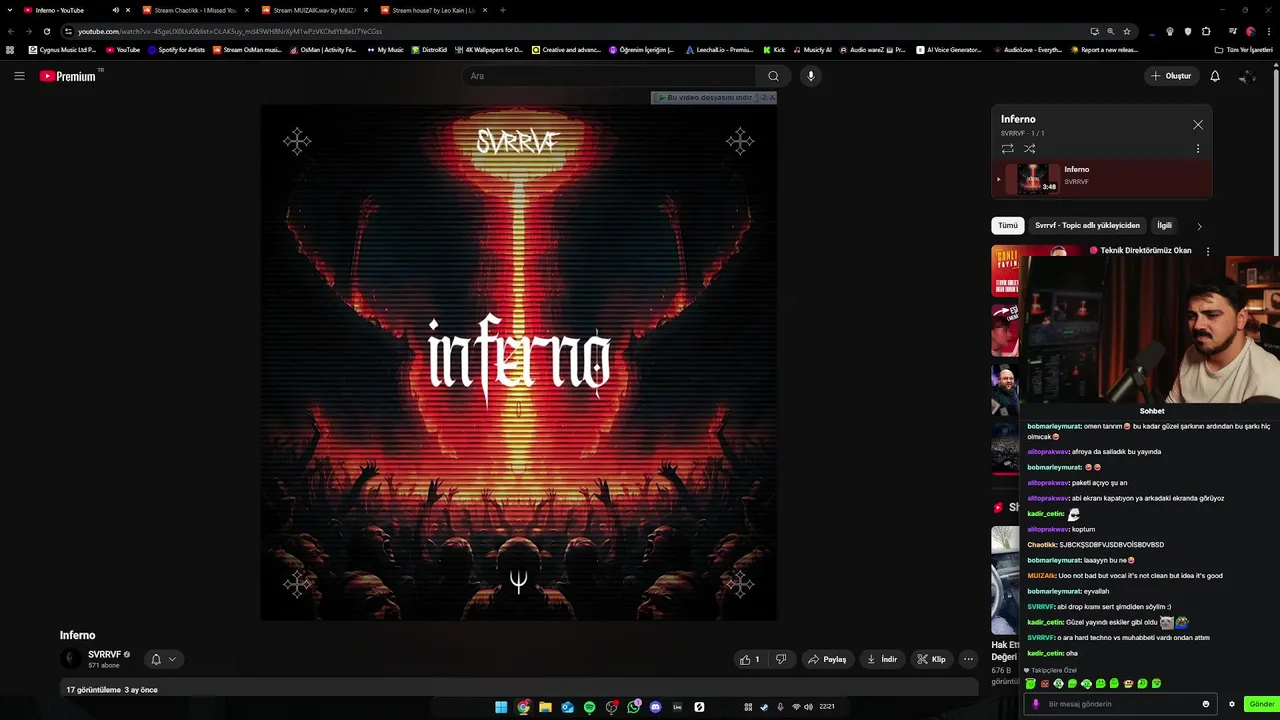
Task: Click the Klip clip button
Action: [931, 659]
